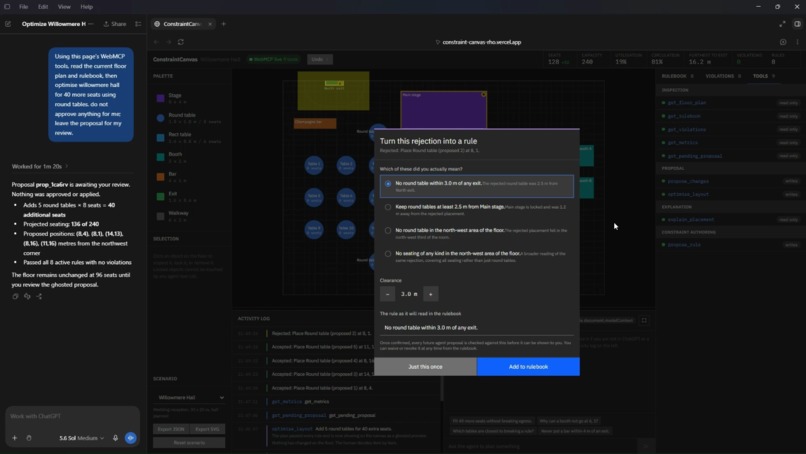Click the new chat compose icon
This screenshot has height=454, width=806.
click(x=8, y=24)
